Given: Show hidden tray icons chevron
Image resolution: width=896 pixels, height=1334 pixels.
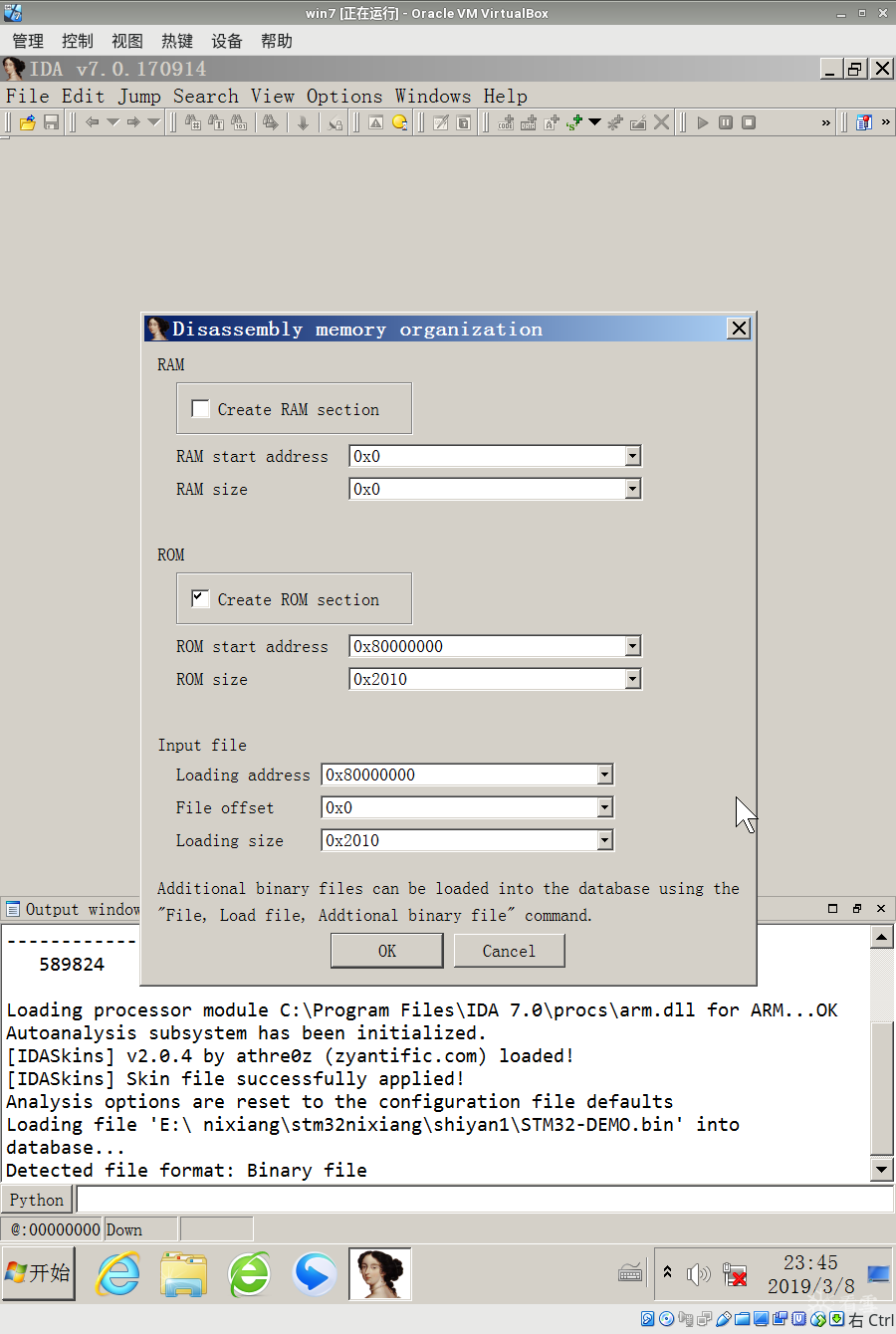Looking at the screenshot, I should 667,1272.
